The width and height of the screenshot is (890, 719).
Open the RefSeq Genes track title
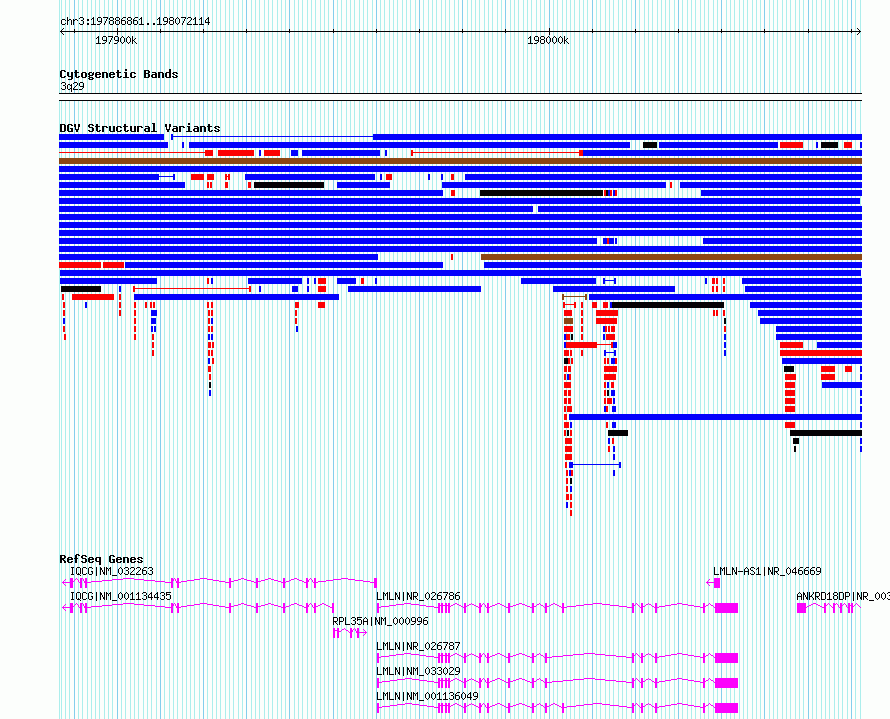101,559
